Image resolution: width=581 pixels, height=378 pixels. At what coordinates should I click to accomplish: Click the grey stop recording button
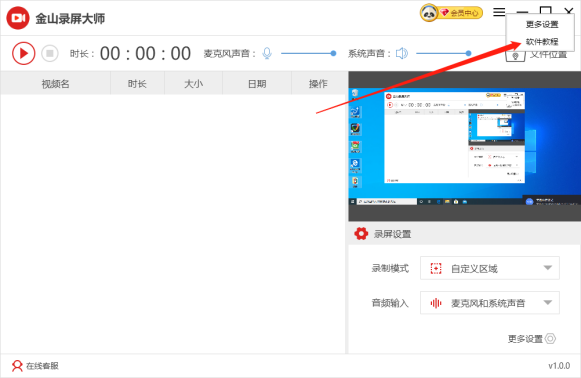coord(50,53)
